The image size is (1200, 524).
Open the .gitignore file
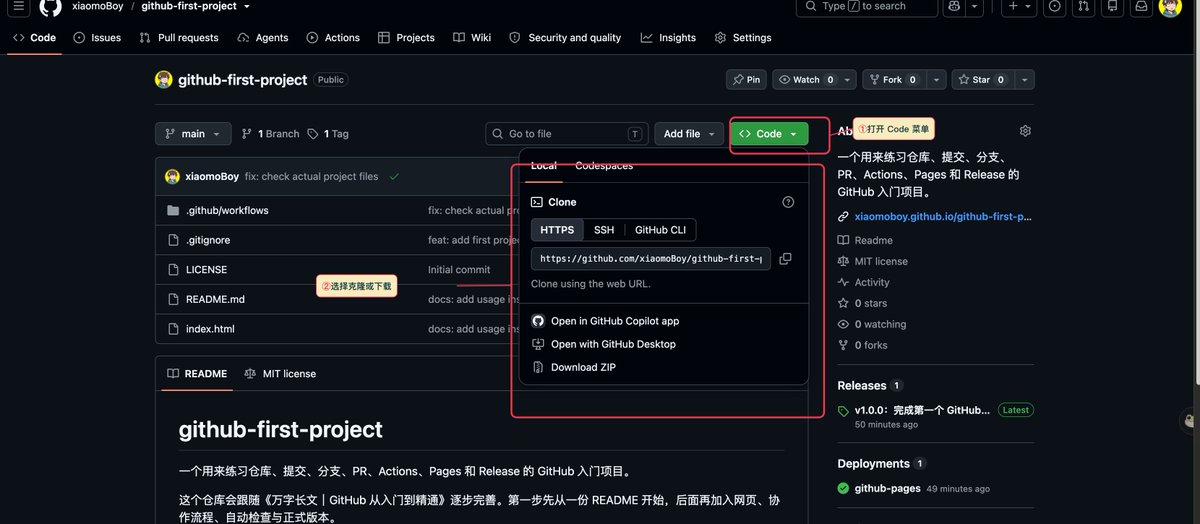pyautogui.click(x=208, y=240)
